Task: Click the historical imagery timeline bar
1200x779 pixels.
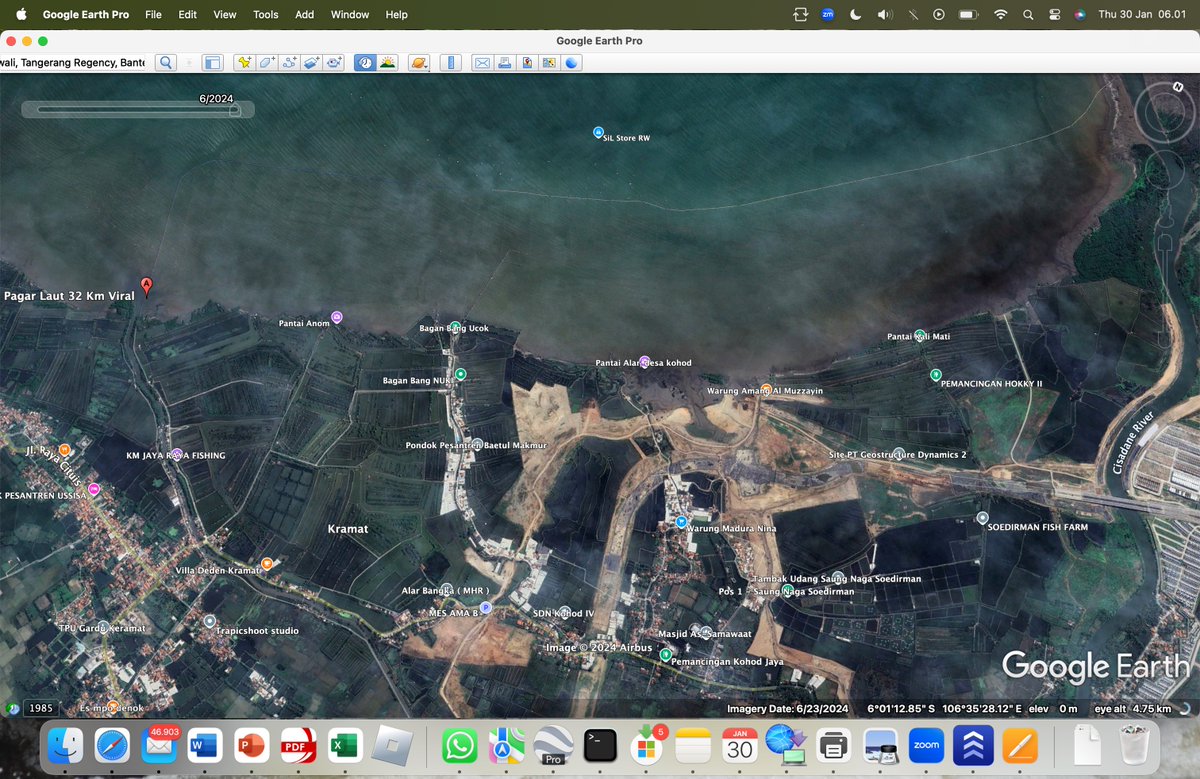Action: tap(138, 110)
